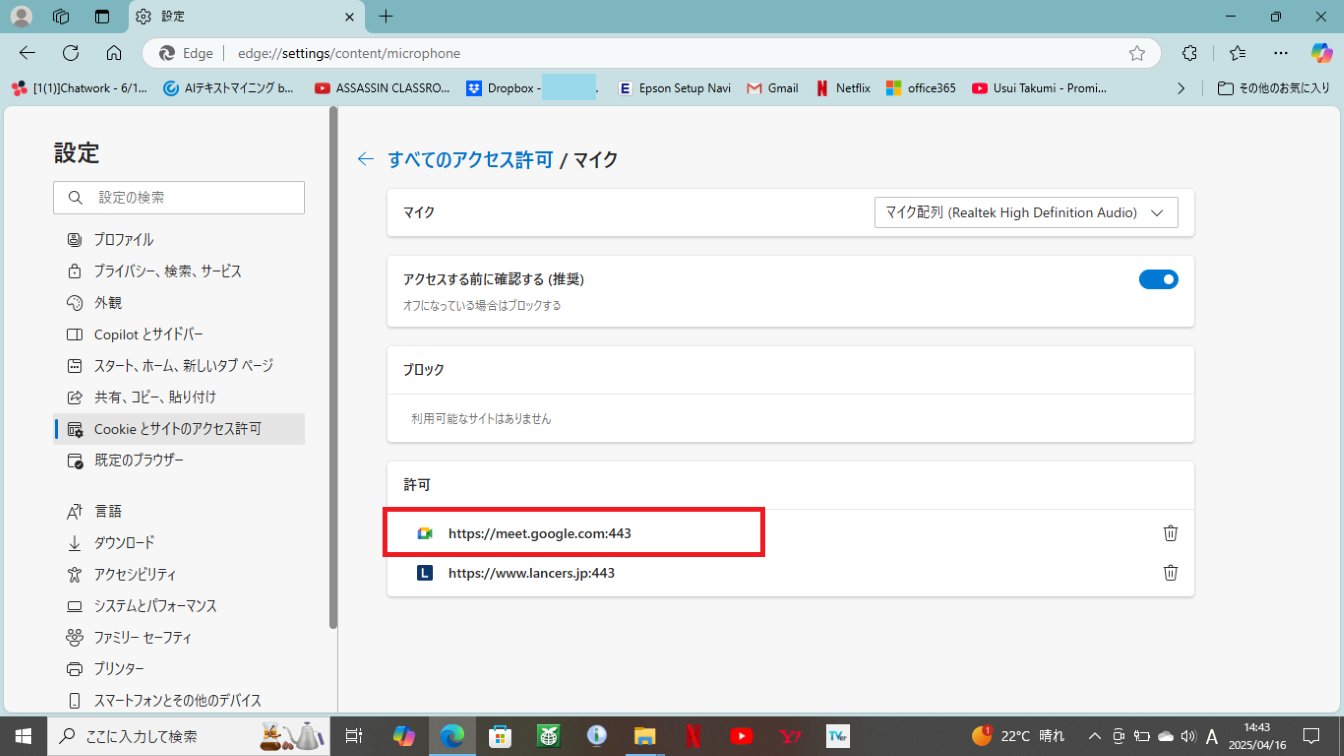Go to Home via house icon
This screenshot has height=756, width=1344.
114,53
